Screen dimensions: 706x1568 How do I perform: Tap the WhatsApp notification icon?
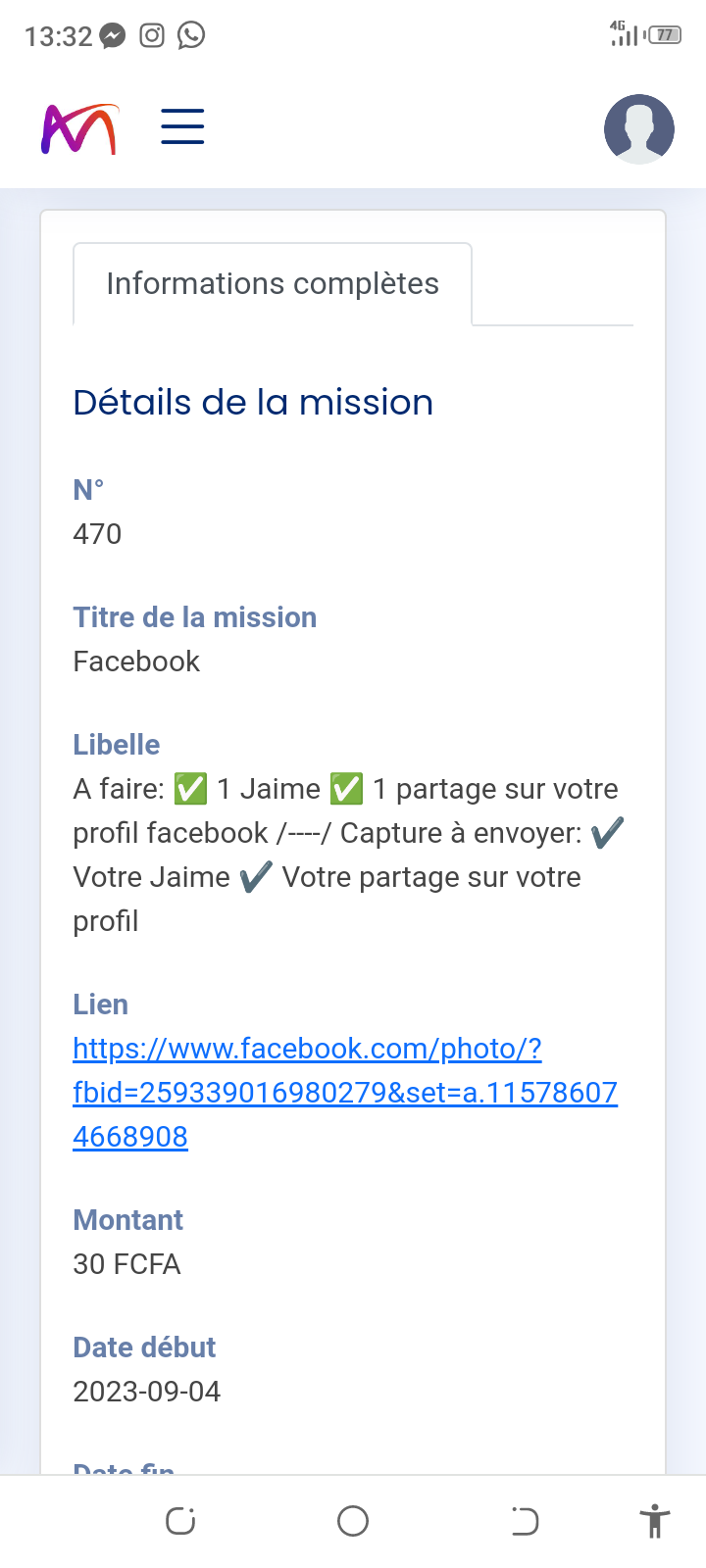[x=191, y=36]
